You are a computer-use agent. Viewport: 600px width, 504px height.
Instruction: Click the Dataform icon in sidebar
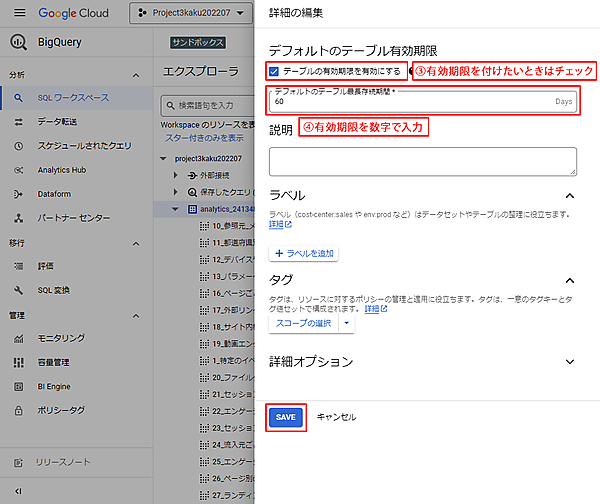coord(18,194)
